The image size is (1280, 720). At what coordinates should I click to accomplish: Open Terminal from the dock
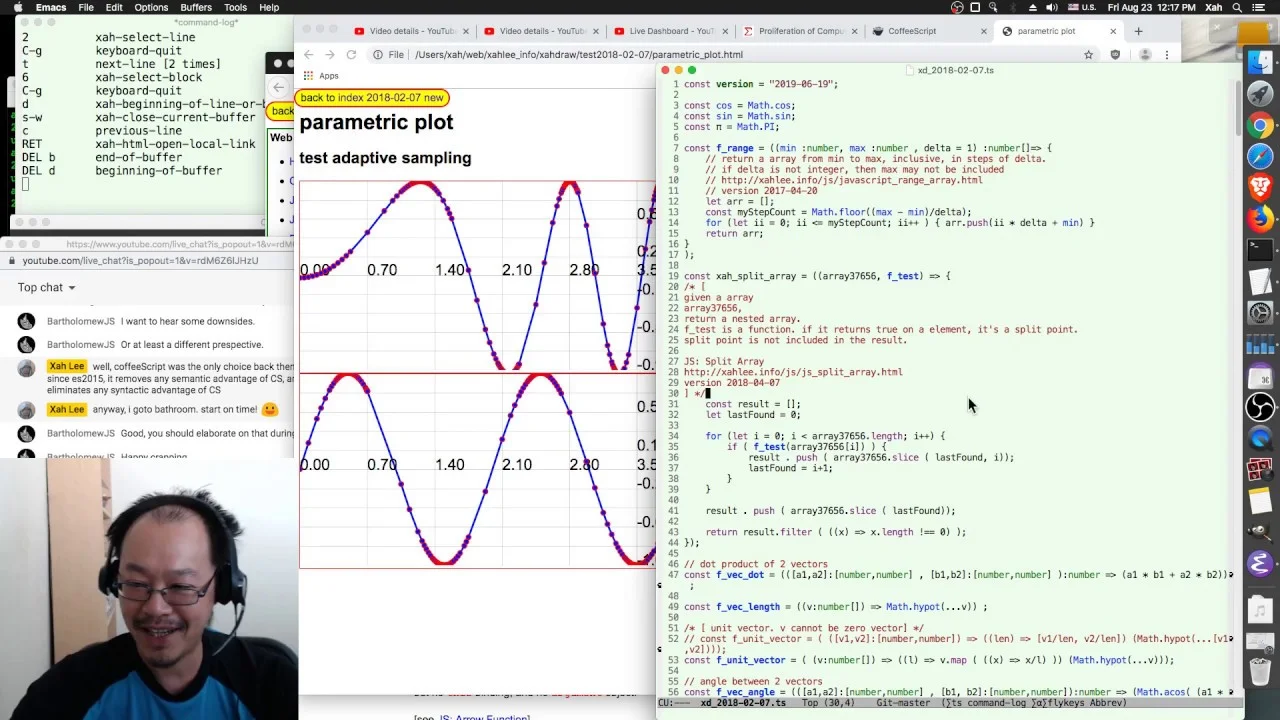[1260, 249]
